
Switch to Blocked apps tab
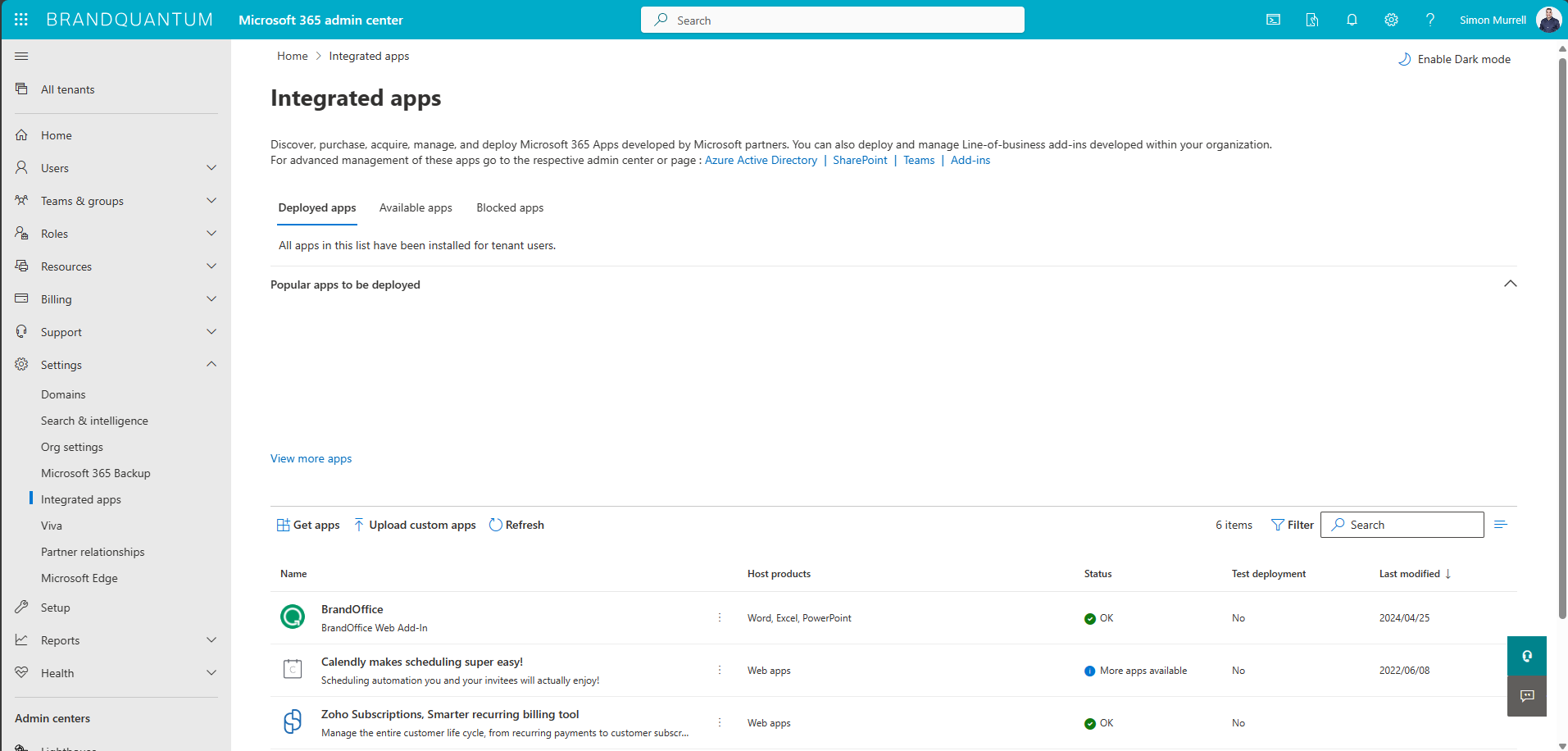point(510,208)
